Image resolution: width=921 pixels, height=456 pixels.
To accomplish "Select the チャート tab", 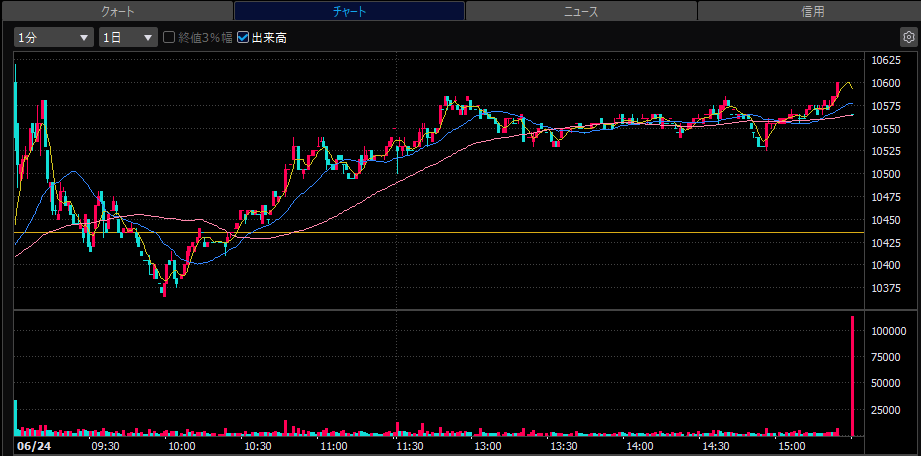I will 349,11.
